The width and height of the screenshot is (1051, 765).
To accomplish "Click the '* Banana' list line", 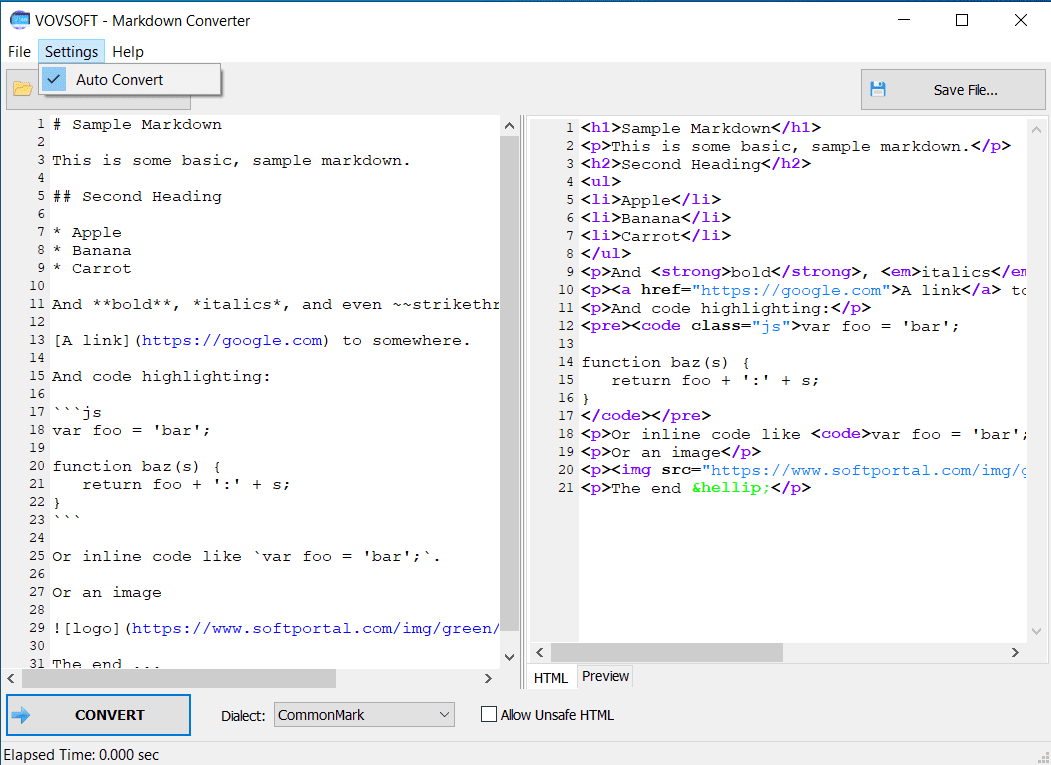I will tap(92, 251).
